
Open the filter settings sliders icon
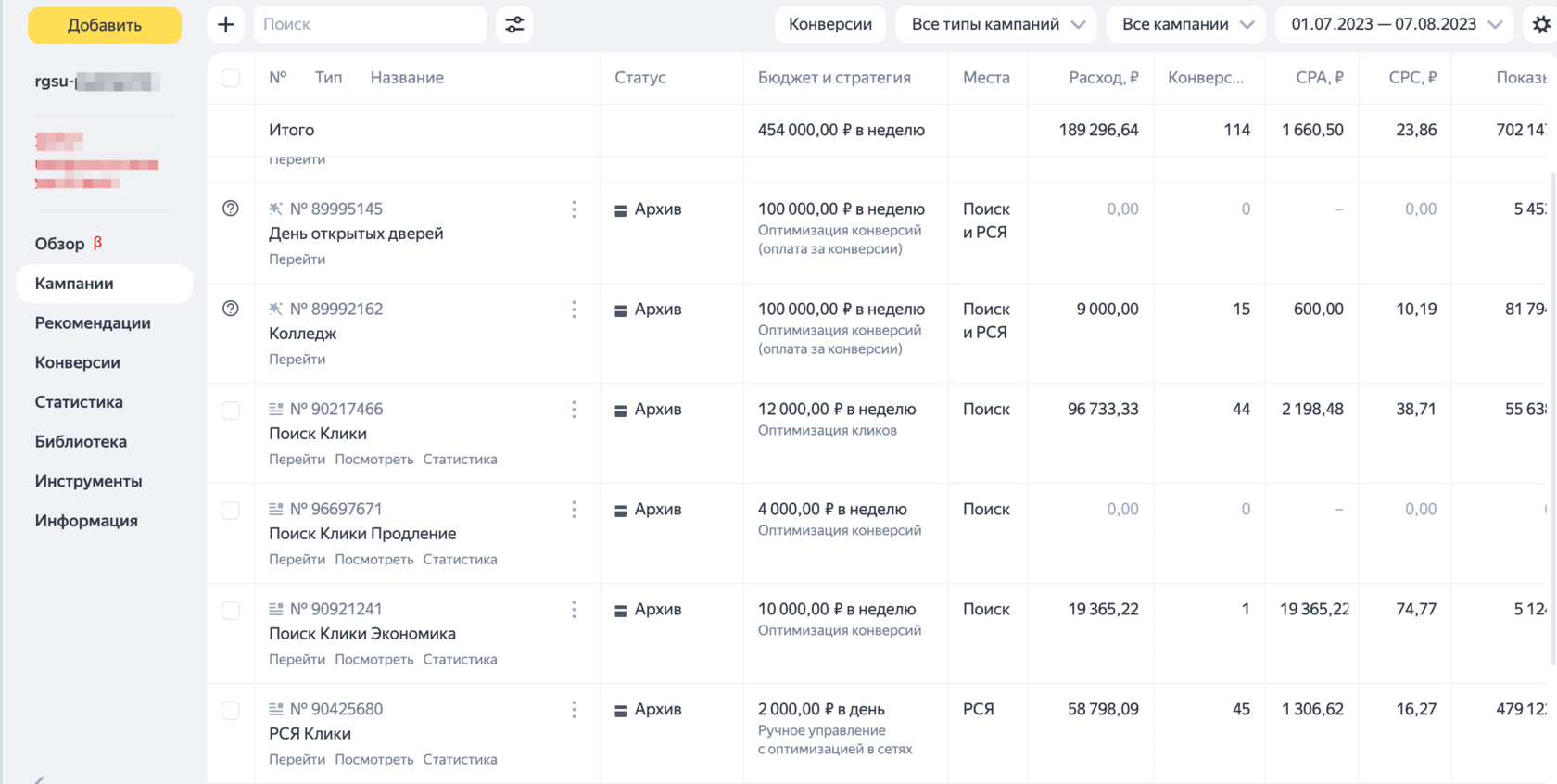click(x=514, y=25)
